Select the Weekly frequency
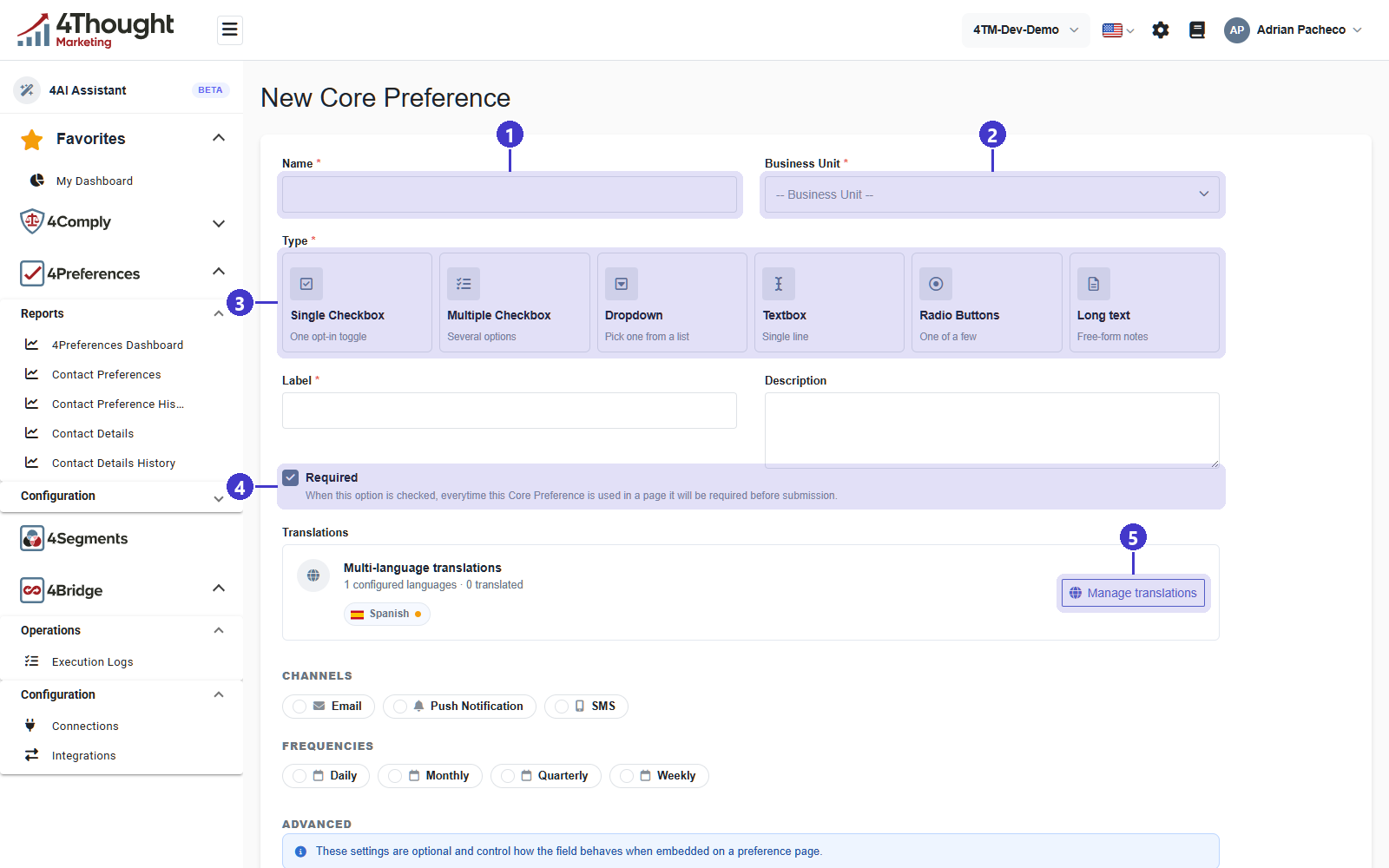The image size is (1389, 868). 659,776
